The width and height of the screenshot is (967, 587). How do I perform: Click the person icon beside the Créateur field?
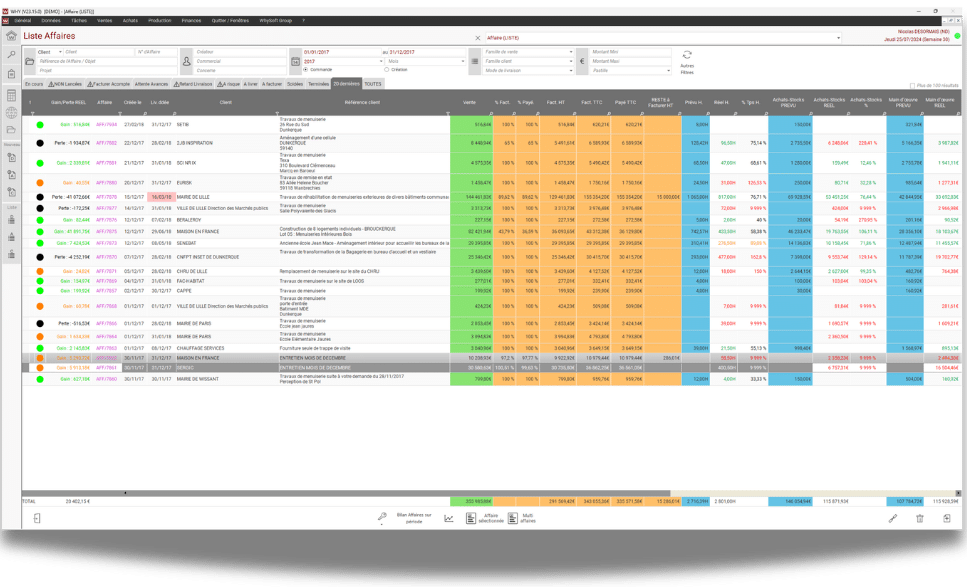(x=187, y=62)
